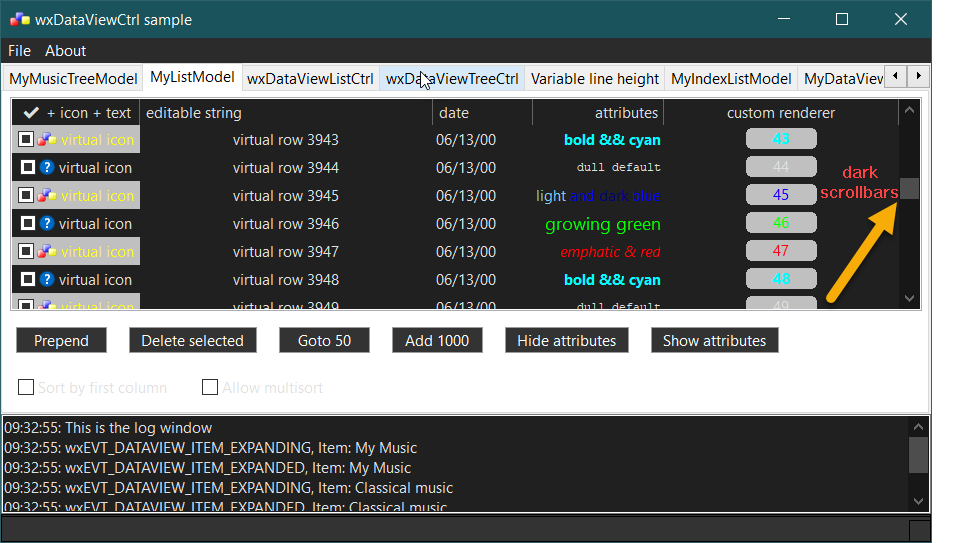
Task: Click custom renderer cell showing 46
Action: 781,223
